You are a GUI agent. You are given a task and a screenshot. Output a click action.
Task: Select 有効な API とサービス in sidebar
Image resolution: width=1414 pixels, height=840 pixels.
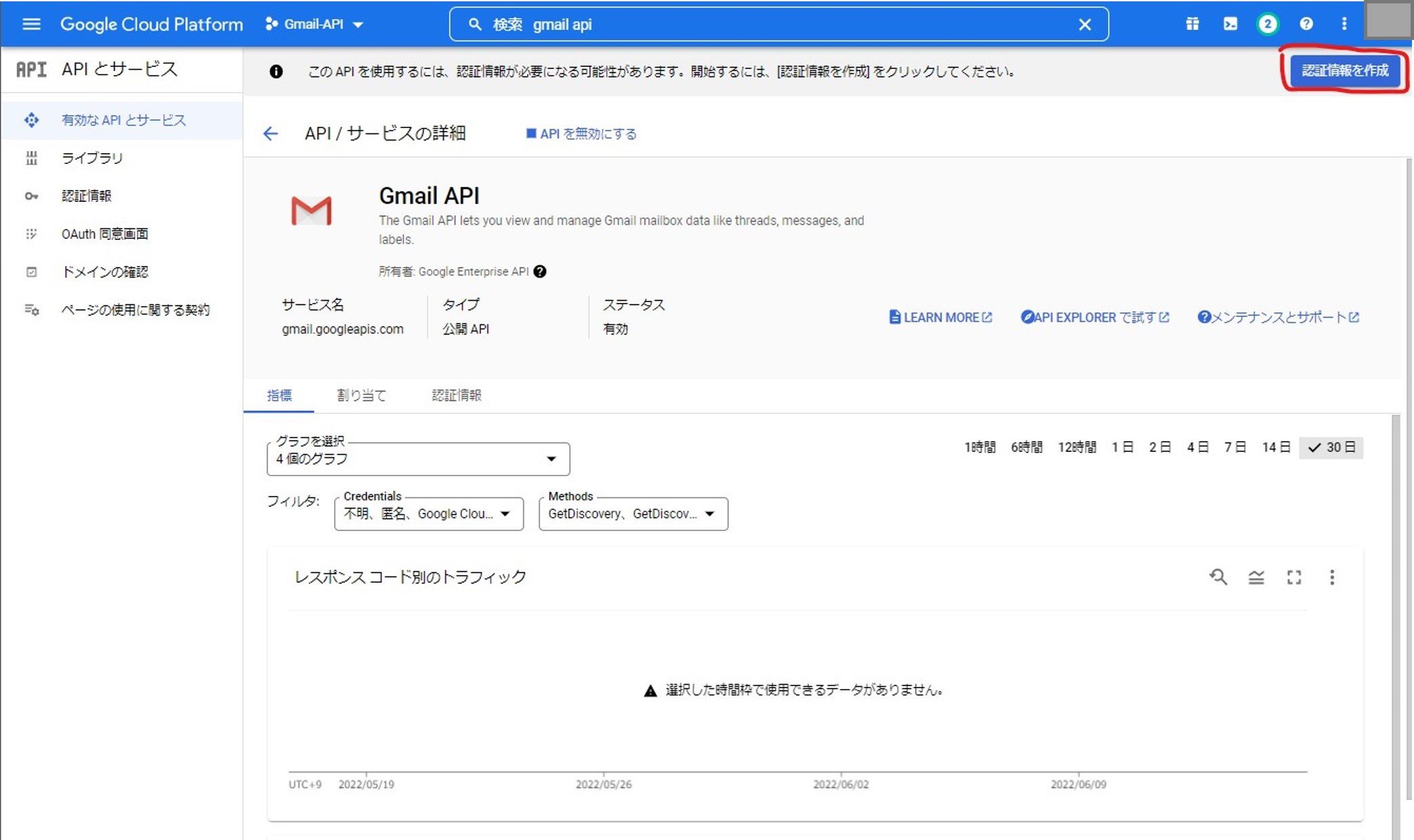[122, 120]
